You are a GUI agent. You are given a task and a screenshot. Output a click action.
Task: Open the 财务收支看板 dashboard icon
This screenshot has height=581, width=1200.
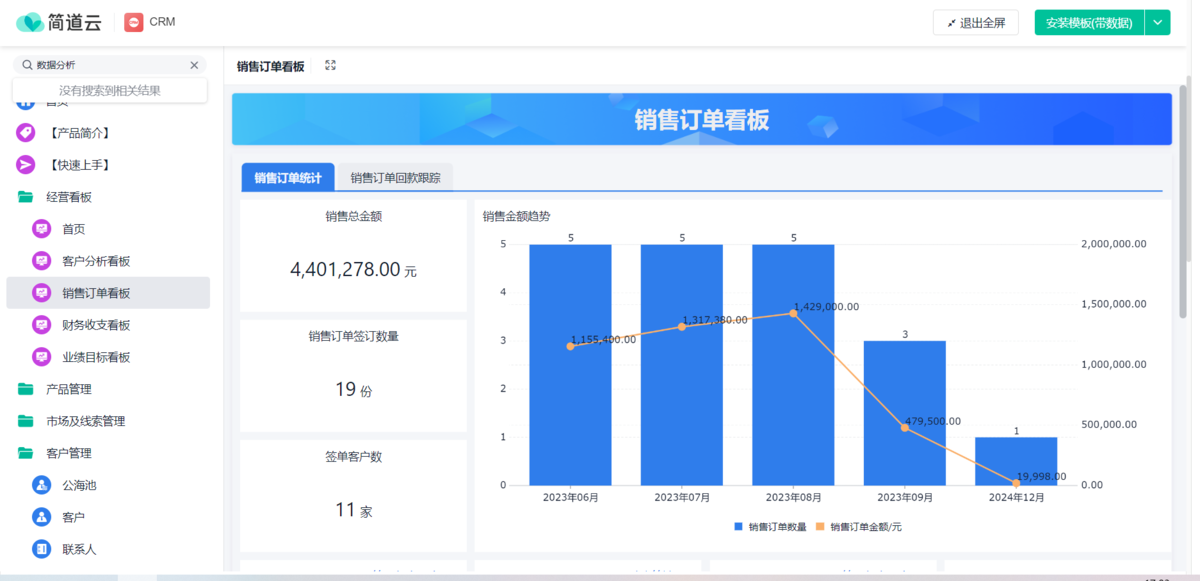[41, 325]
